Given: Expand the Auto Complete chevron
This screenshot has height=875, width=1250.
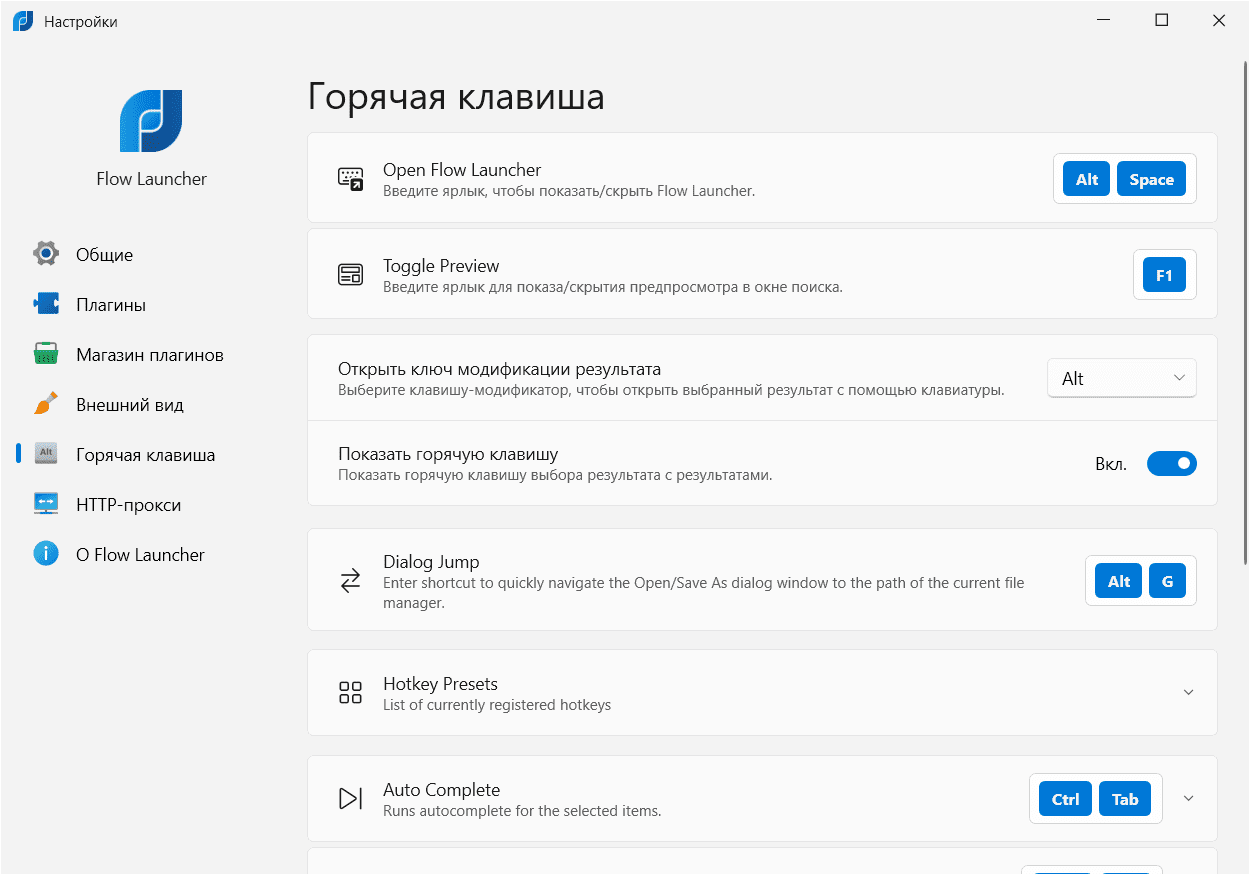Looking at the screenshot, I should pyautogui.click(x=1188, y=798).
